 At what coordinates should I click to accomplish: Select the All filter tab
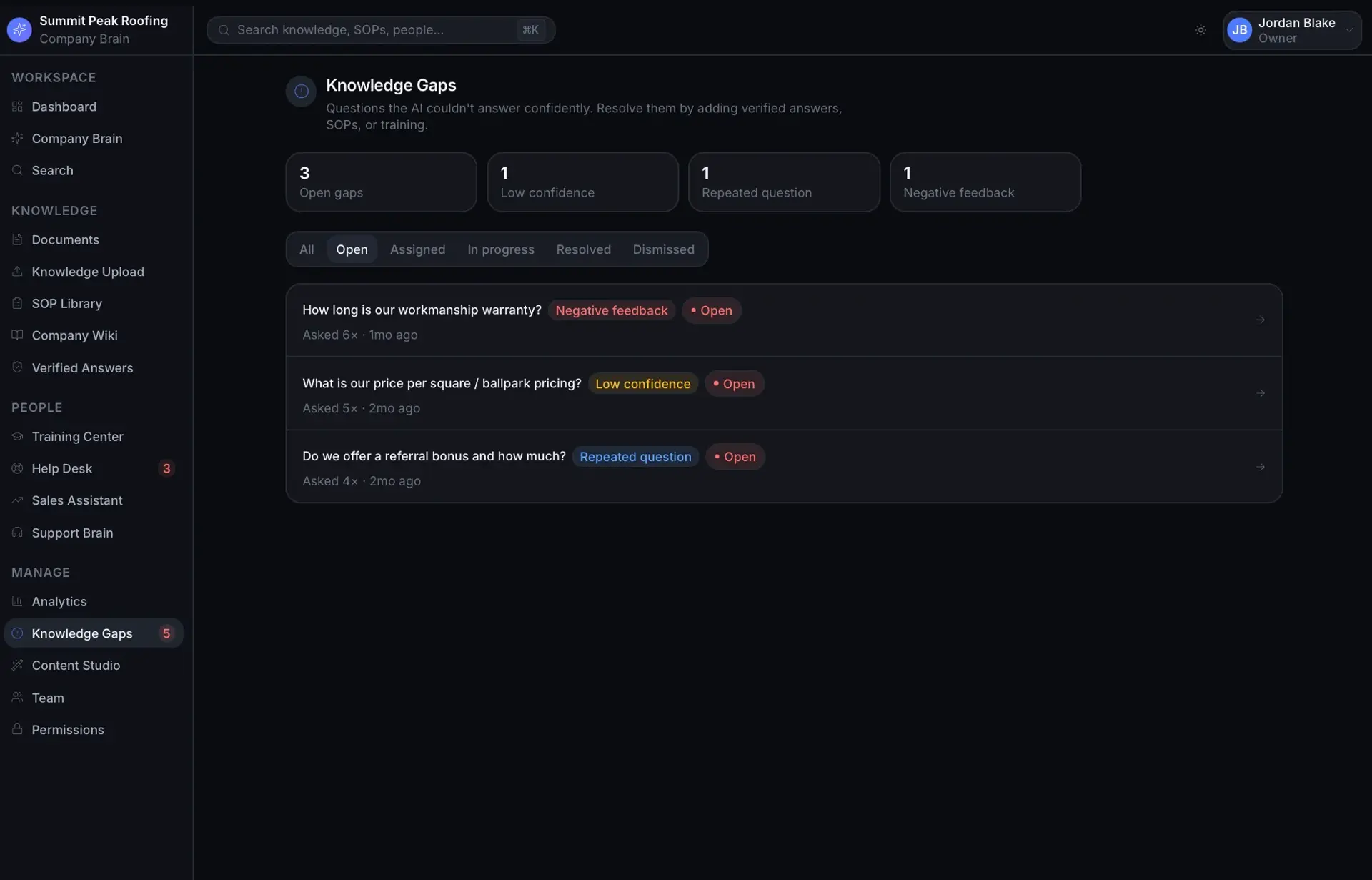click(x=307, y=249)
